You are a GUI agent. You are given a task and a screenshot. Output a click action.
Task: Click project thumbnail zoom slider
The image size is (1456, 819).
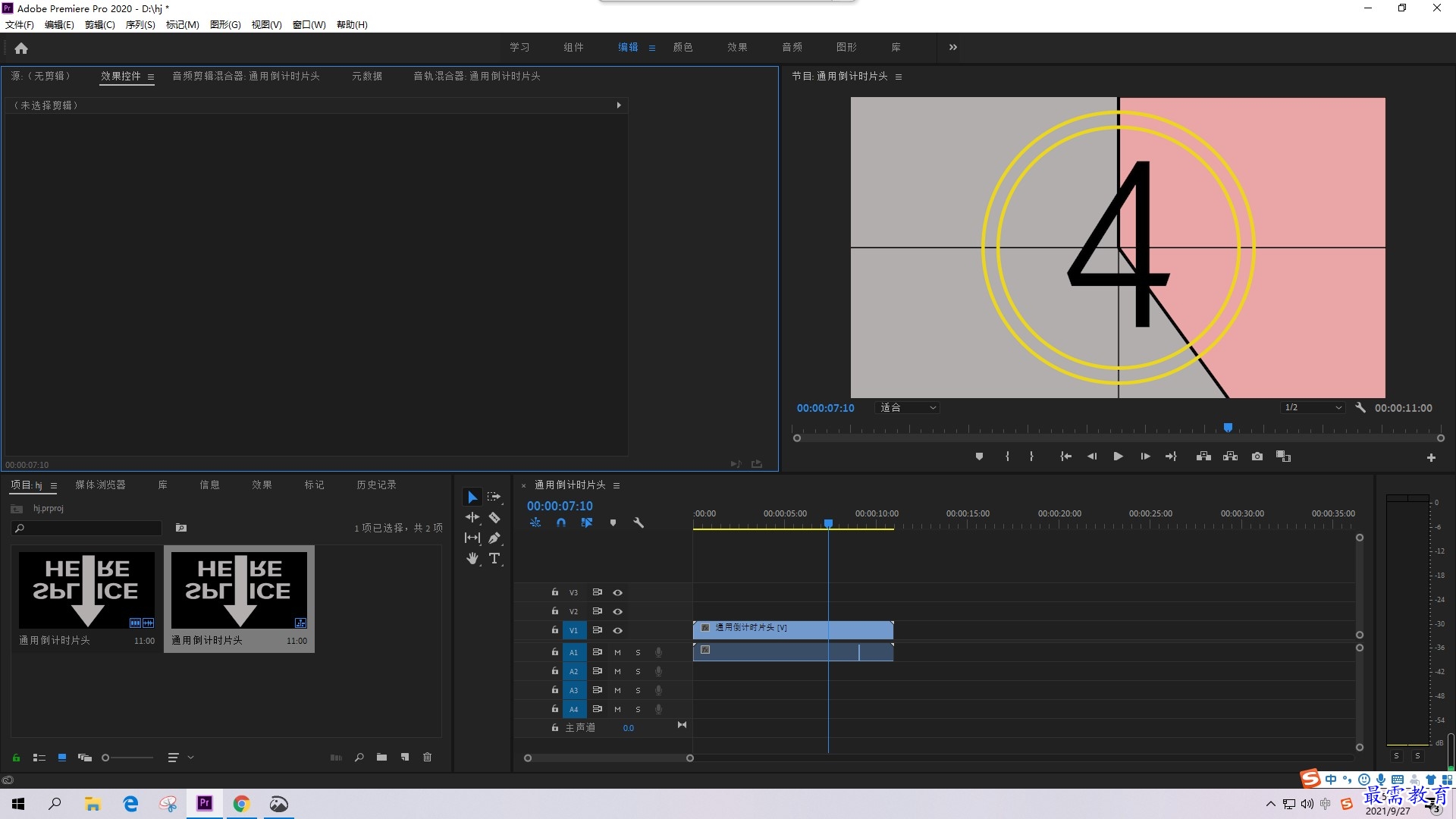coord(127,758)
